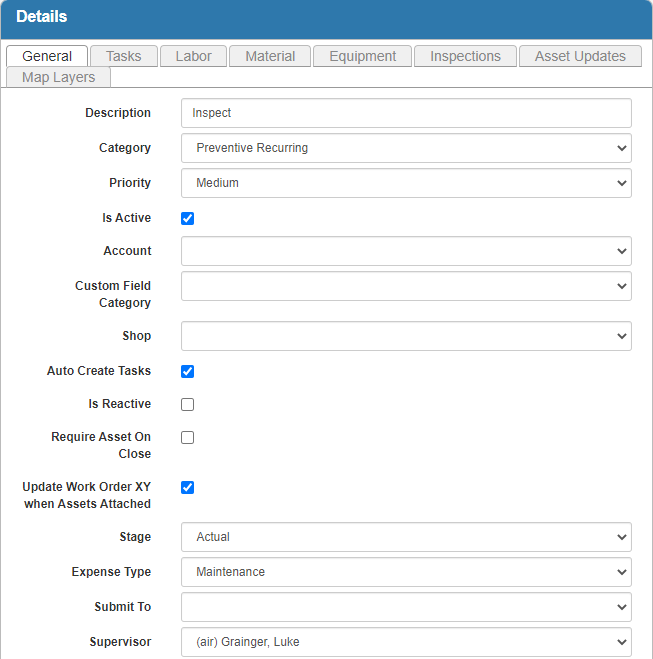Switch to Asset Updates tab

580,56
